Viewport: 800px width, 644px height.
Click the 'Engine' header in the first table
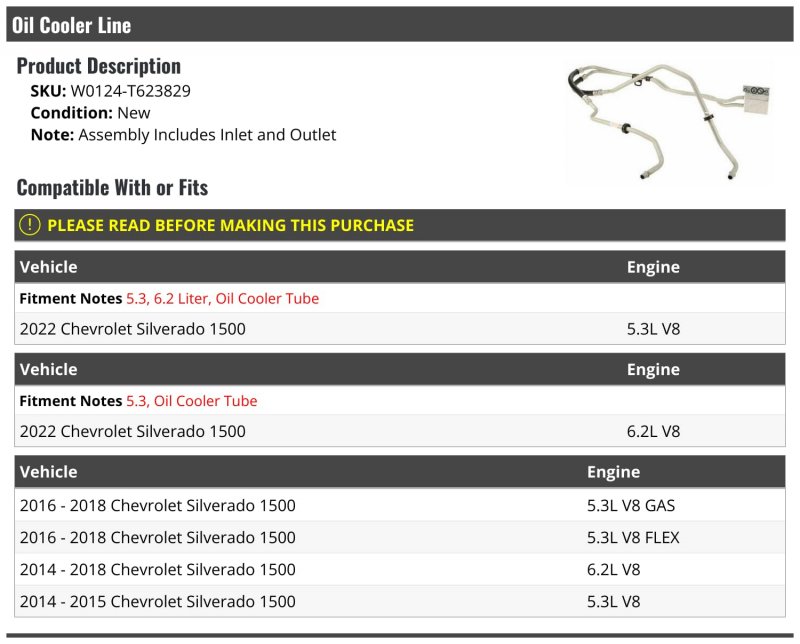653,267
